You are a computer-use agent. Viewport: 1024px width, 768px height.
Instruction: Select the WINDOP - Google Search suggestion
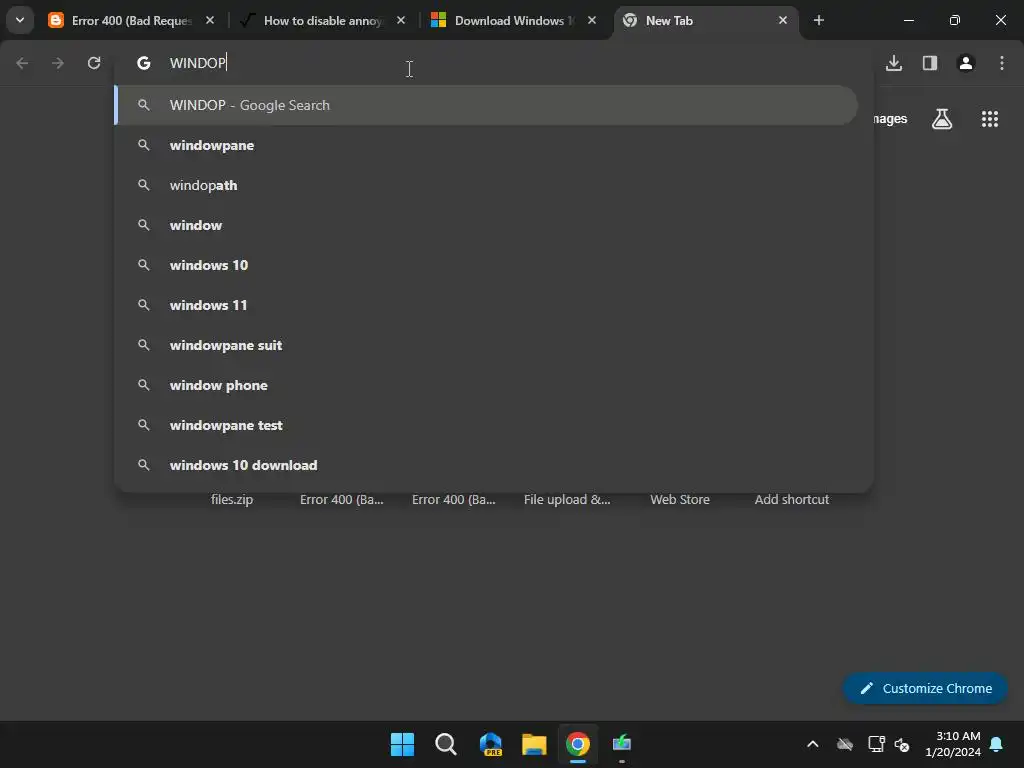click(486, 105)
